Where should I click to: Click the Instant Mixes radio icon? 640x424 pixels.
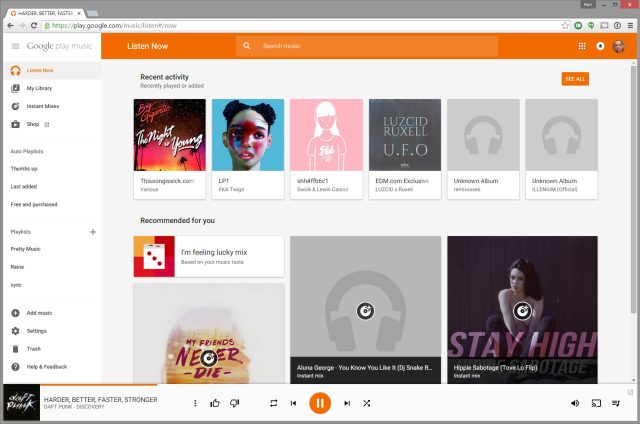16,106
